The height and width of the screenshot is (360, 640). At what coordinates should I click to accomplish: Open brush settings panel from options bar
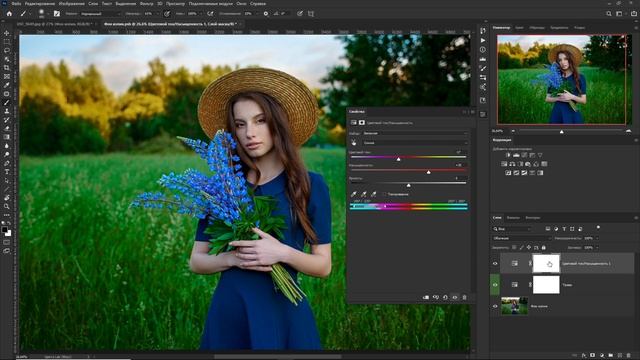(57, 13)
